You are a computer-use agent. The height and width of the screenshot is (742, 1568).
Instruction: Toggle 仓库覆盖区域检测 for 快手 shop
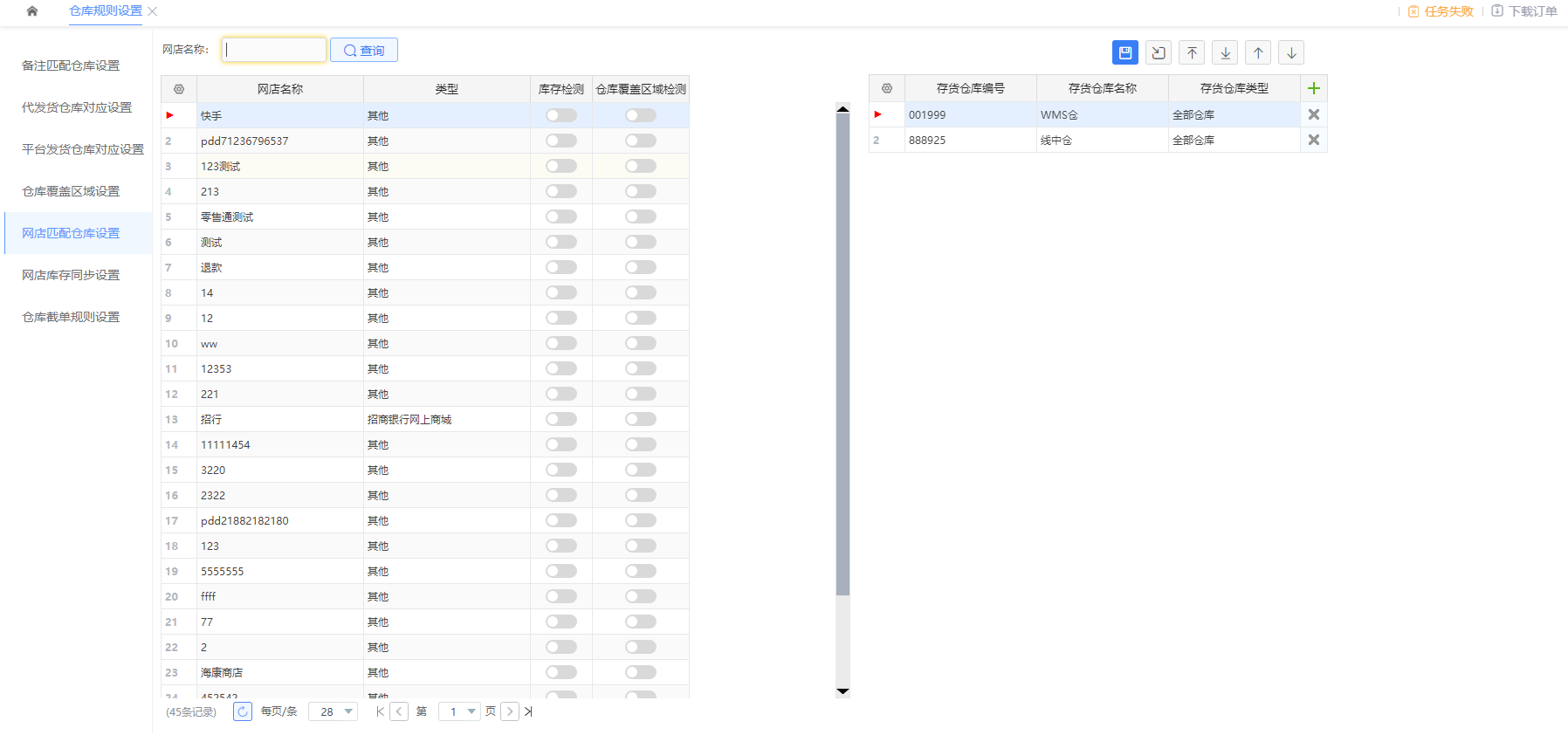tap(641, 115)
